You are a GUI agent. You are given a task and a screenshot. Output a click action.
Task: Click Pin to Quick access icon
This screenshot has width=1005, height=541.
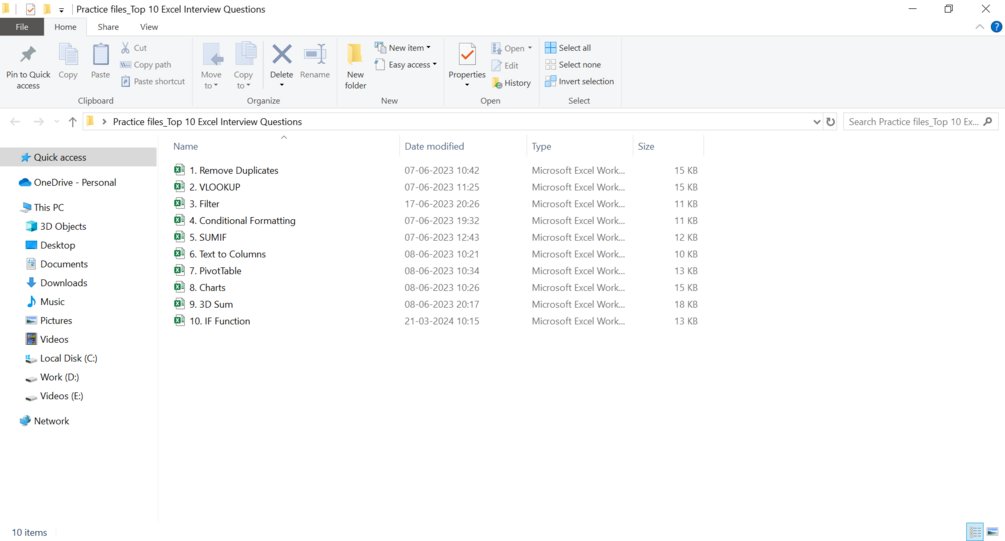pos(28,56)
